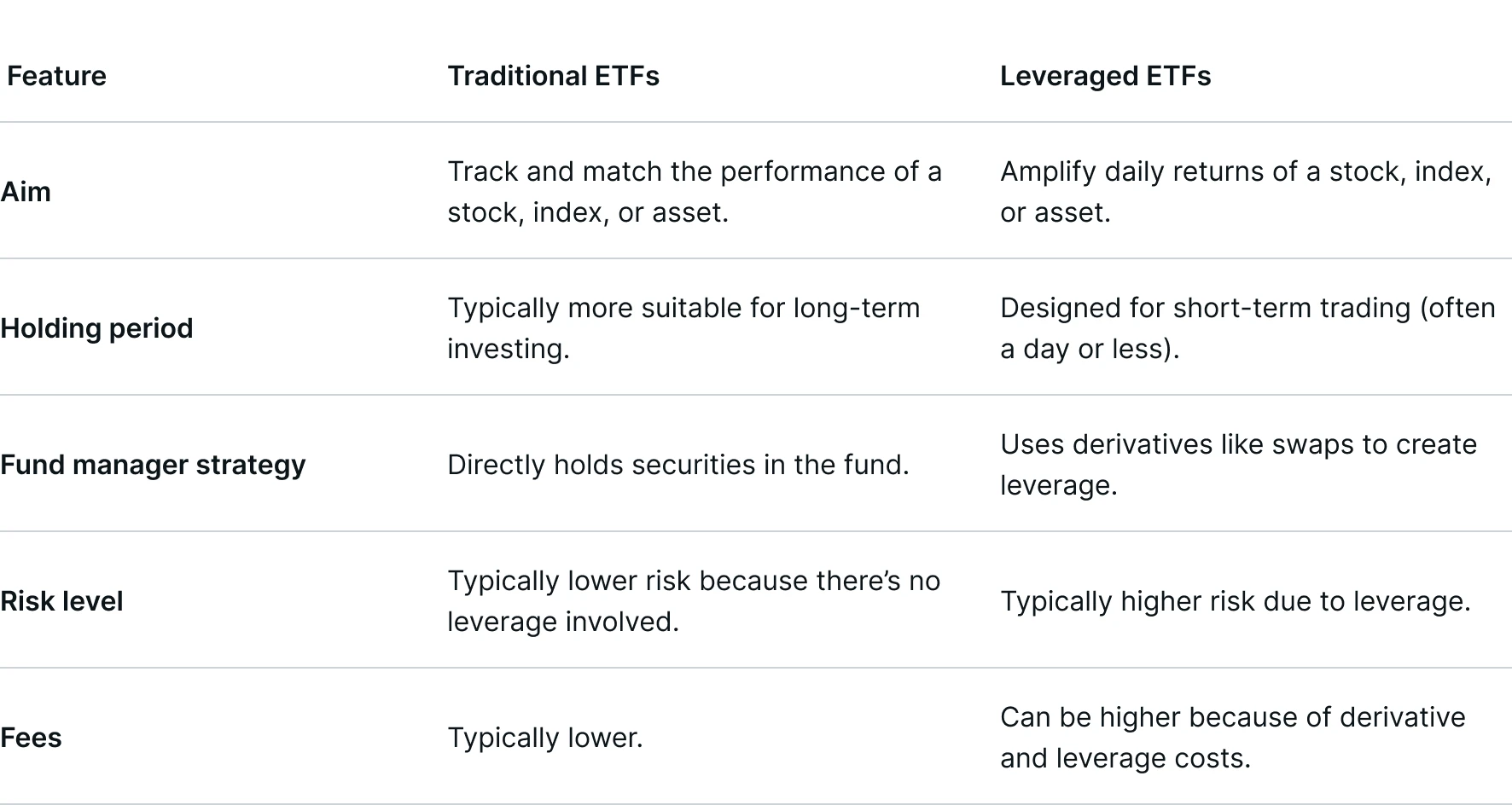This screenshot has width=1512, height=805.
Task: Click 'Designed for short-term trading' cell
Action: (x=1247, y=309)
